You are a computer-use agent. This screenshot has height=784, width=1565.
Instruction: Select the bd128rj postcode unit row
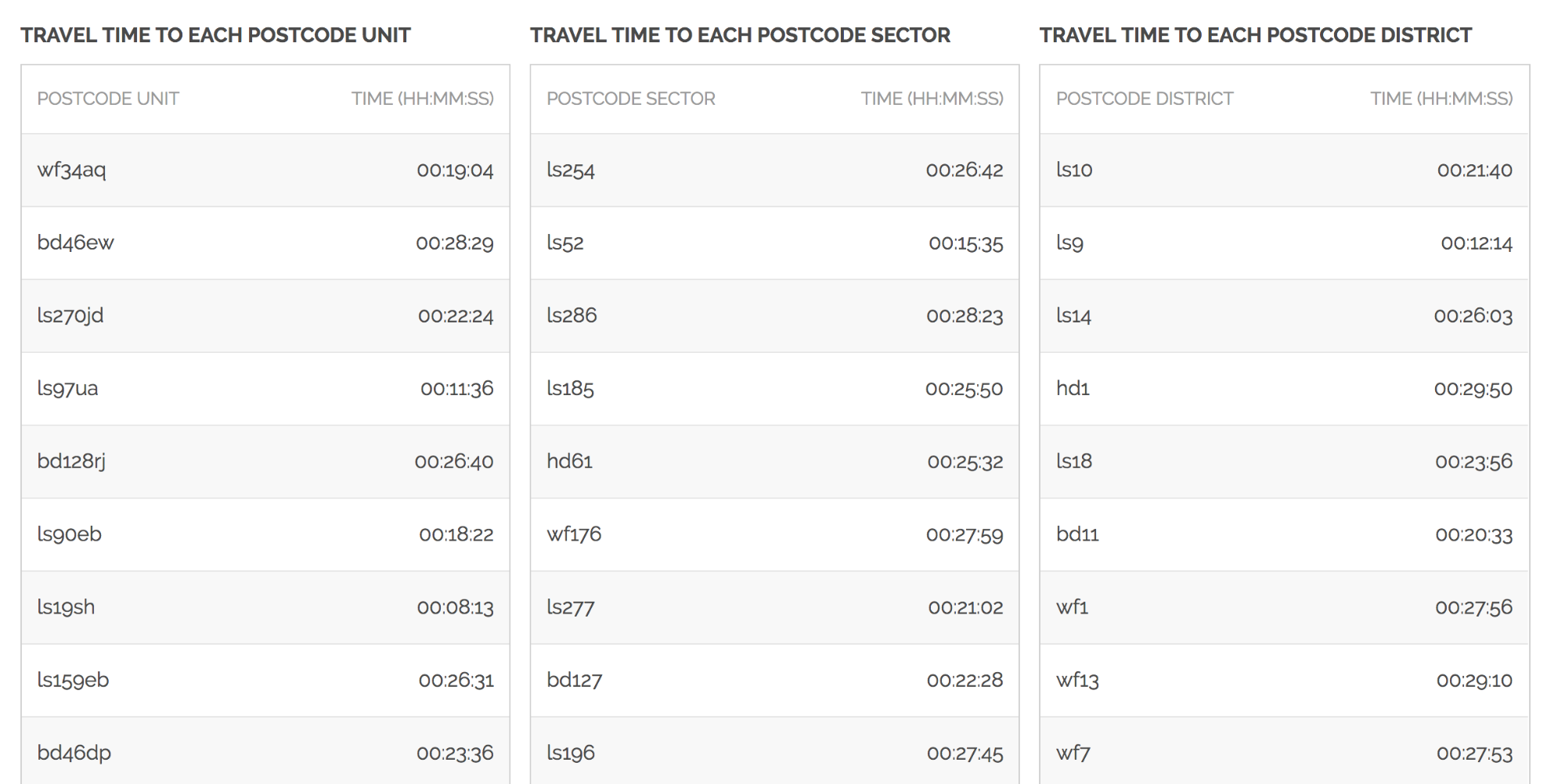(265, 461)
